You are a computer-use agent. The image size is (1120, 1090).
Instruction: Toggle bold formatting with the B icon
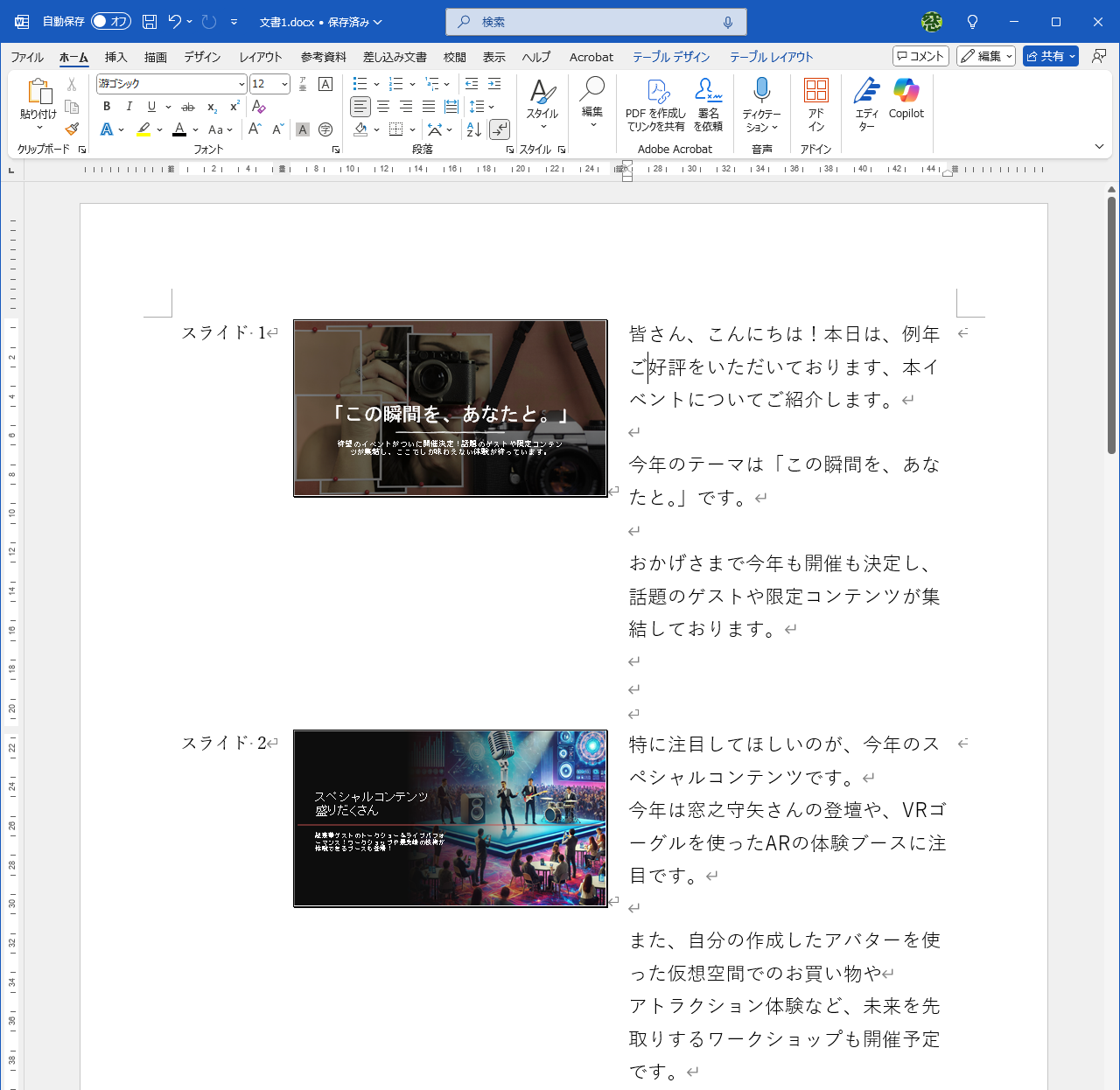tap(106, 107)
